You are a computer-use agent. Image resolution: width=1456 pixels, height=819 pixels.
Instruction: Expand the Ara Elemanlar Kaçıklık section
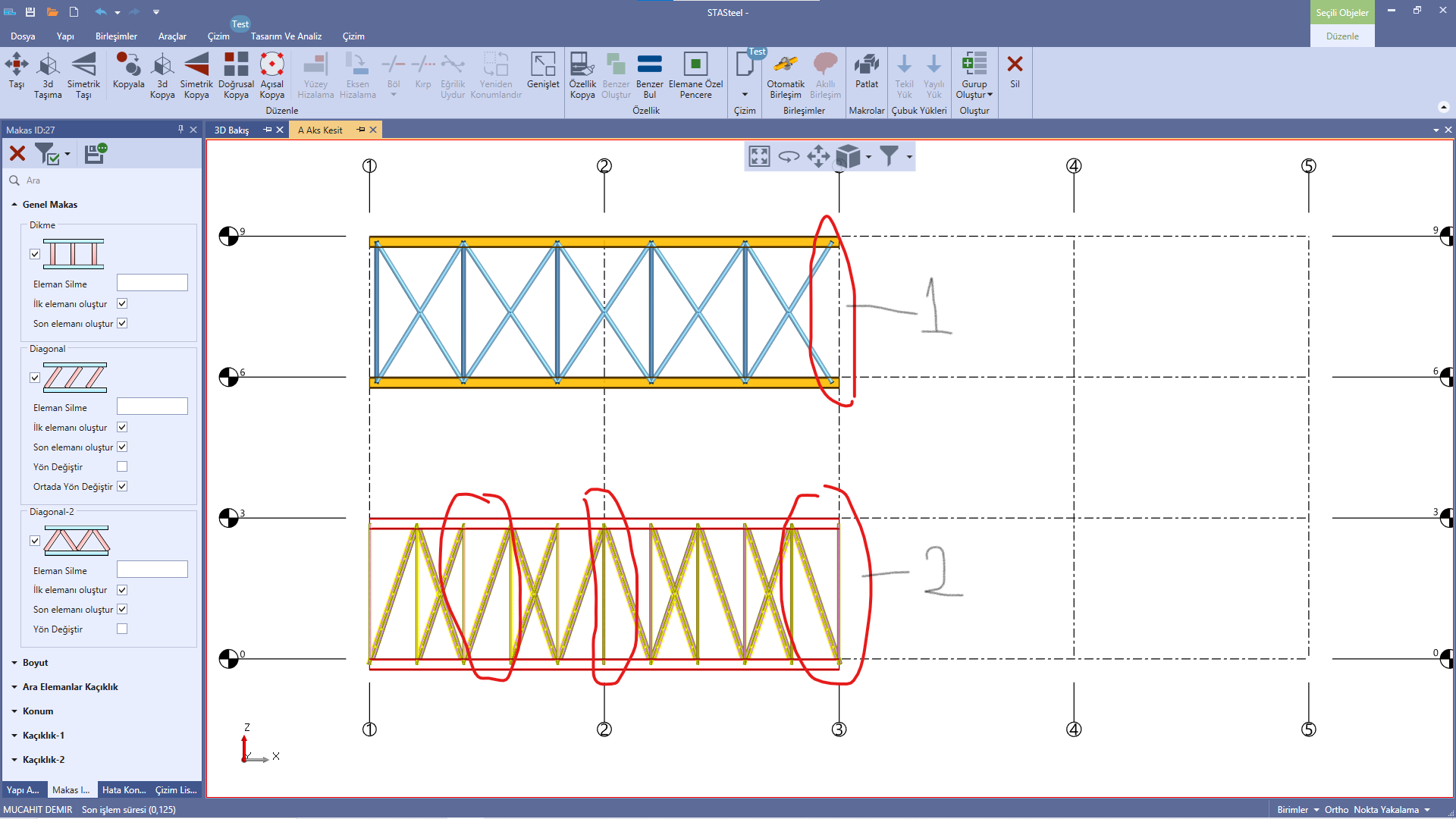click(x=70, y=687)
